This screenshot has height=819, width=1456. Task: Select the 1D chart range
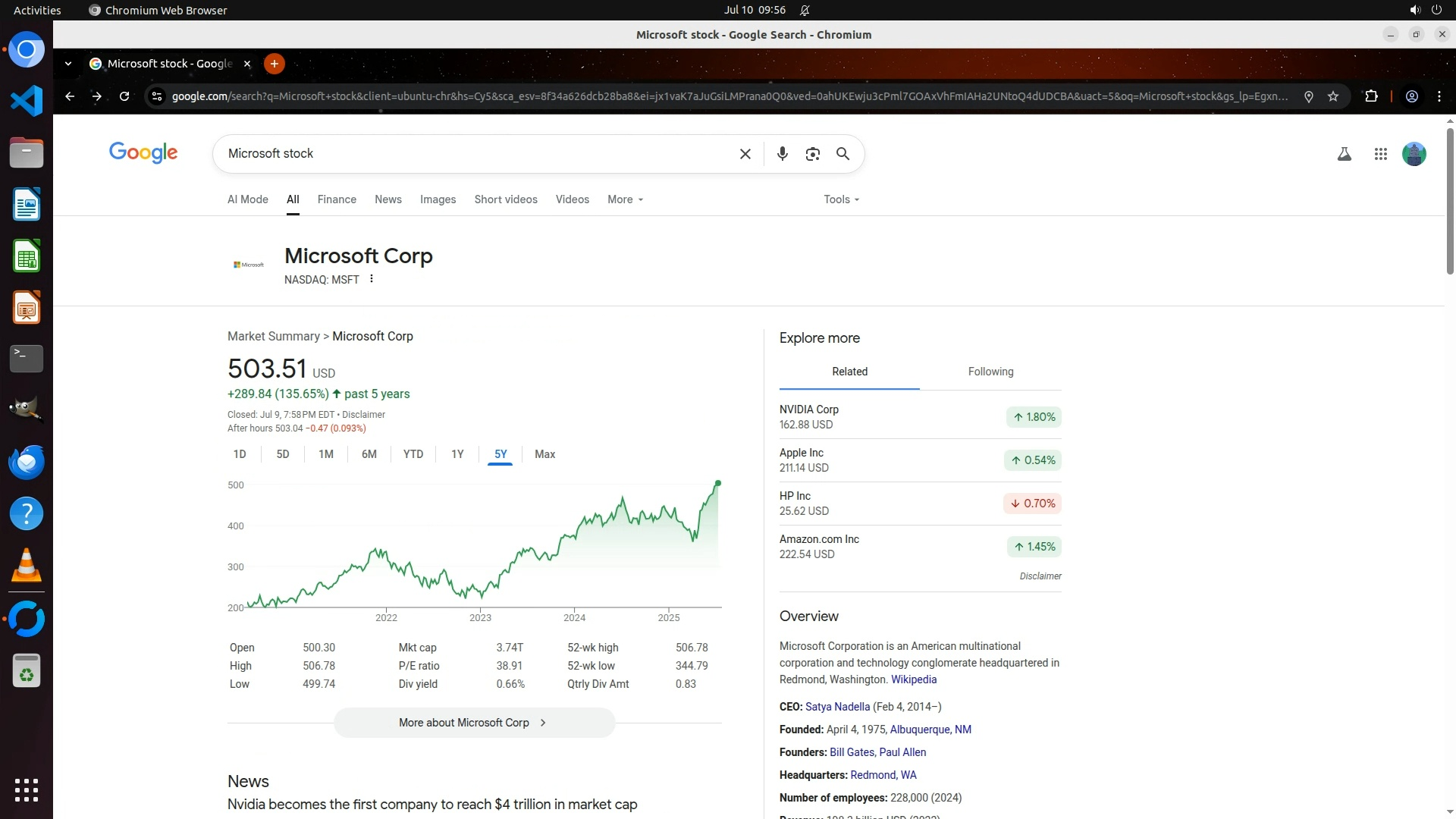coord(240,454)
